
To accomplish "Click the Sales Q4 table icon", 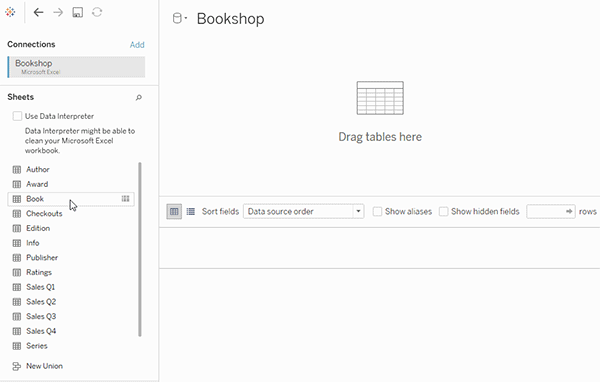I will [17, 331].
